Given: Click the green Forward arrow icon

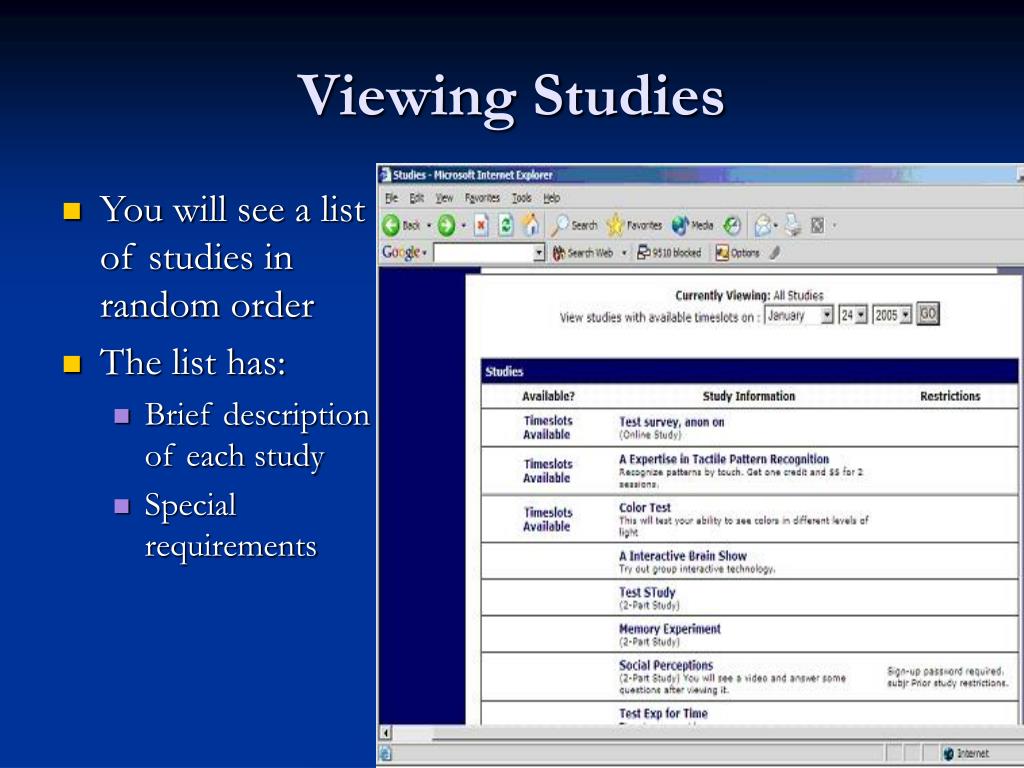Looking at the screenshot, I should pos(446,226).
